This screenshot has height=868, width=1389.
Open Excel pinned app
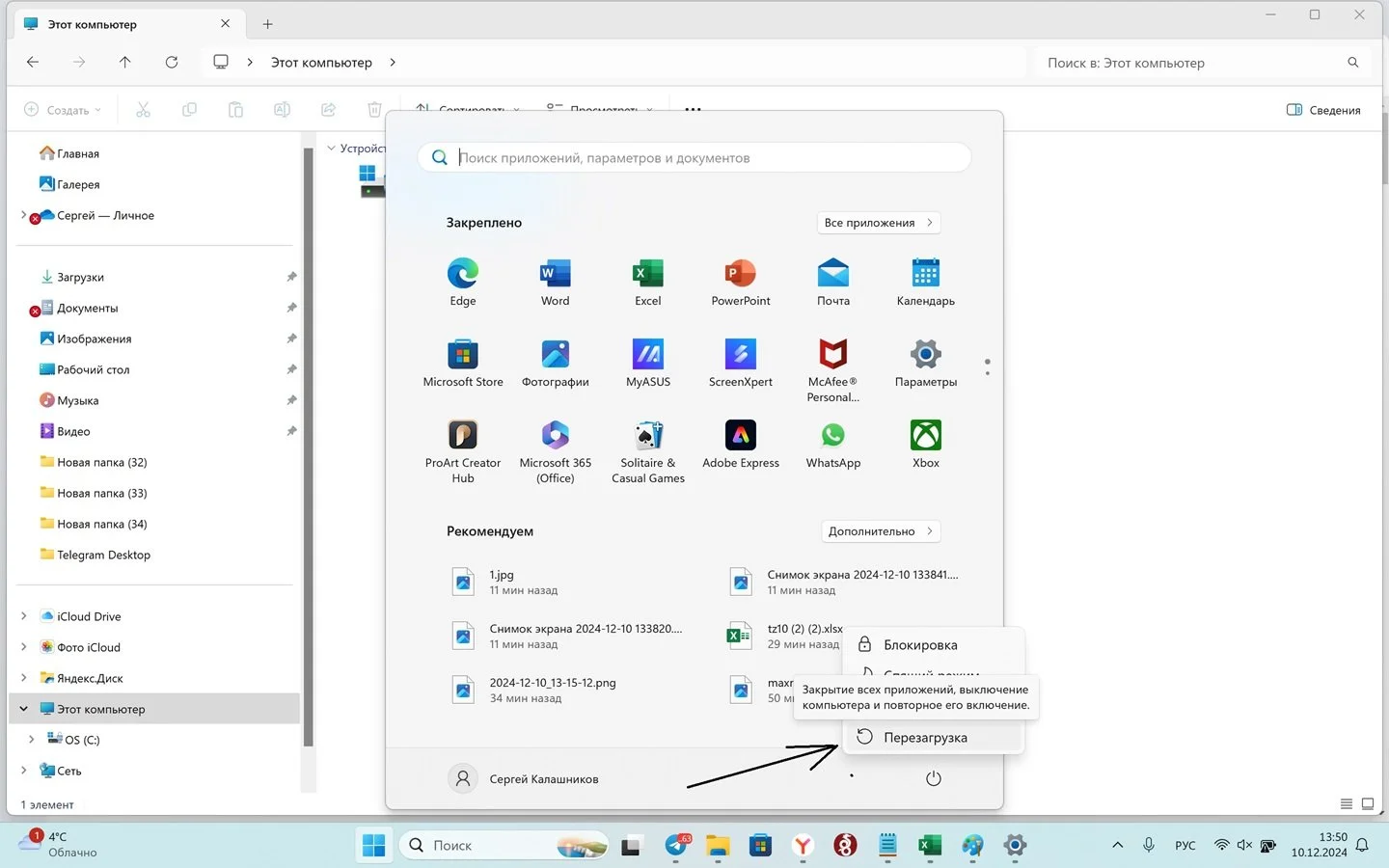647,282
